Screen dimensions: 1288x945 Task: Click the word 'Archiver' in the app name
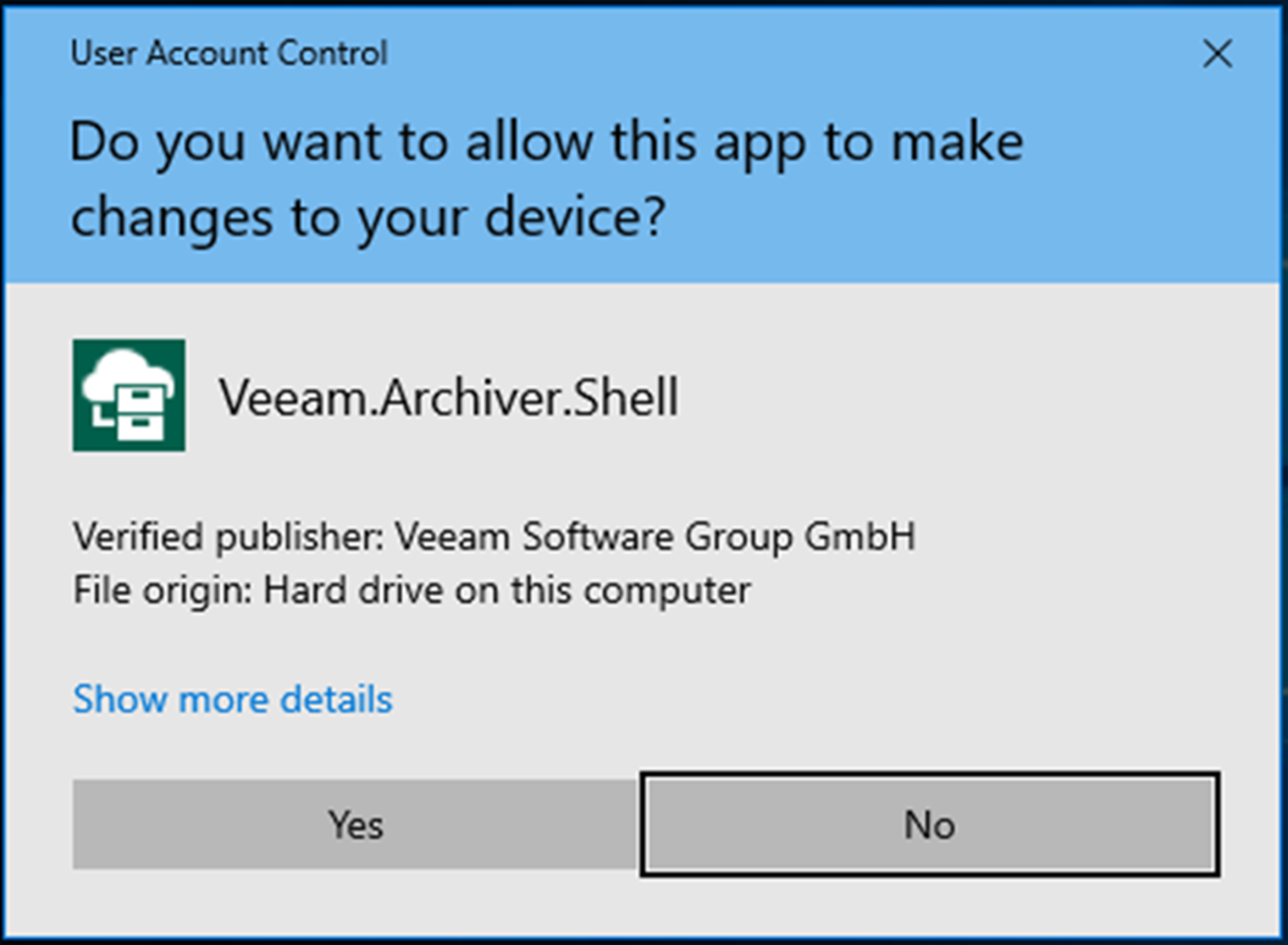[469, 397]
